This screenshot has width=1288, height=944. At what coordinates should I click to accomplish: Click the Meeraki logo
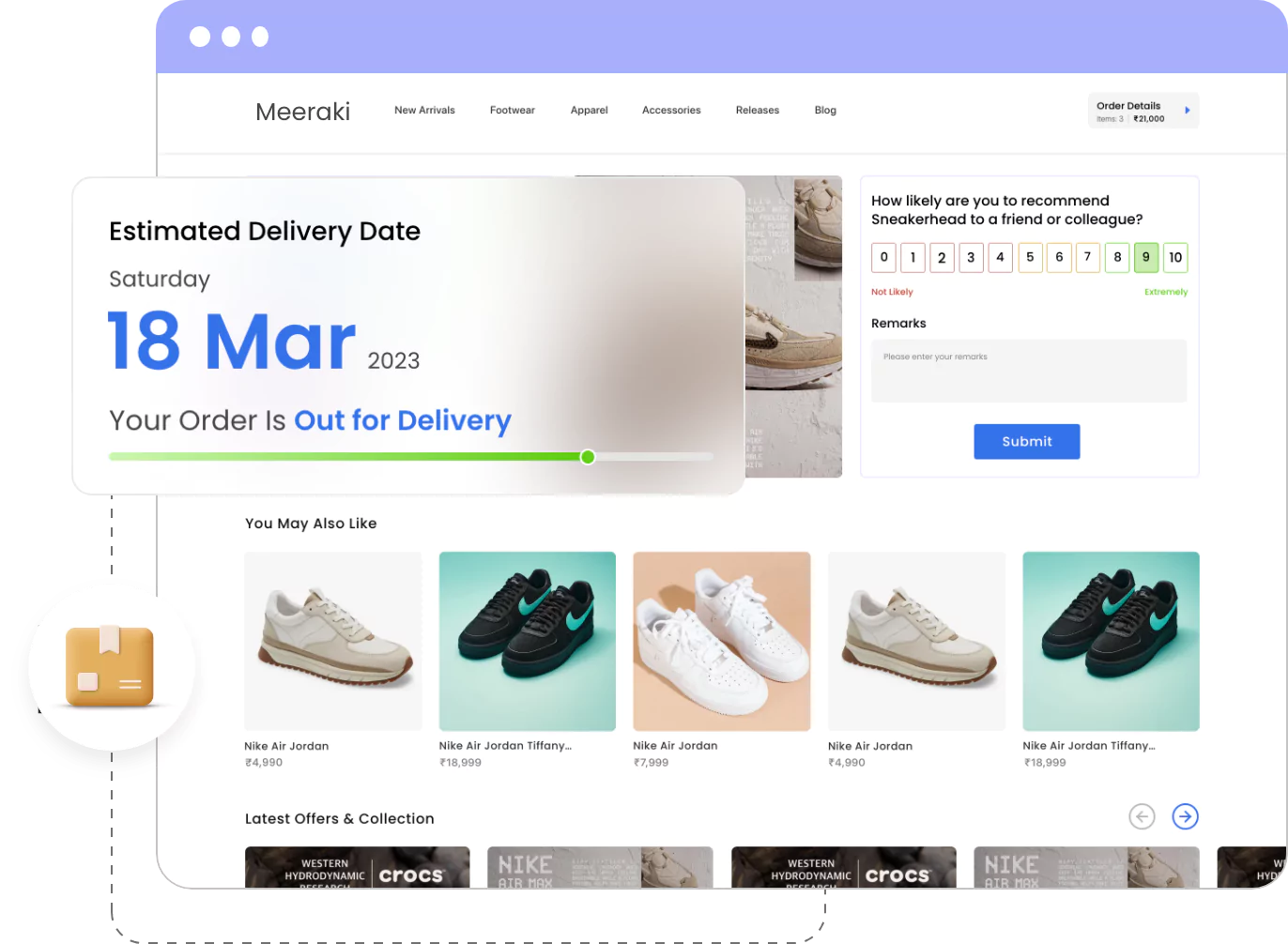coord(303,112)
